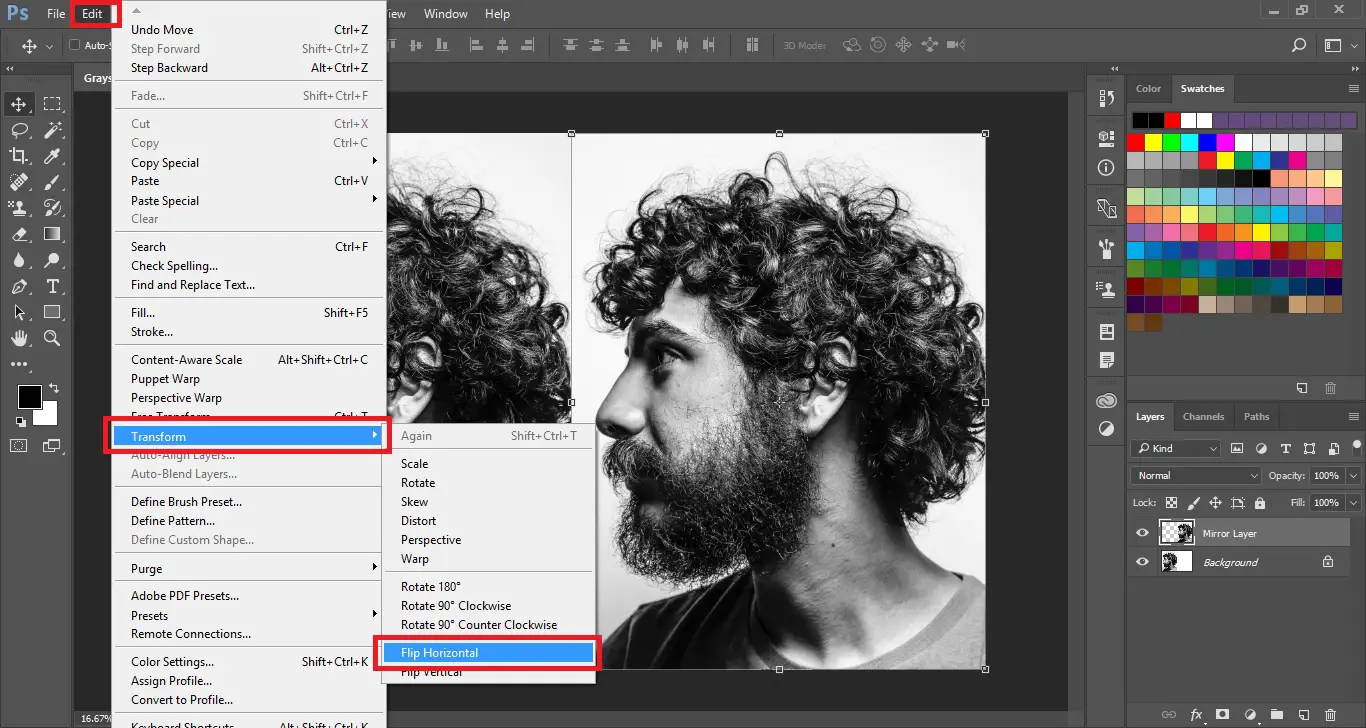The height and width of the screenshot is (728, 1366).
Task: Choose Flip Horizontal from the Transform submenu
Action: (487, 653)
